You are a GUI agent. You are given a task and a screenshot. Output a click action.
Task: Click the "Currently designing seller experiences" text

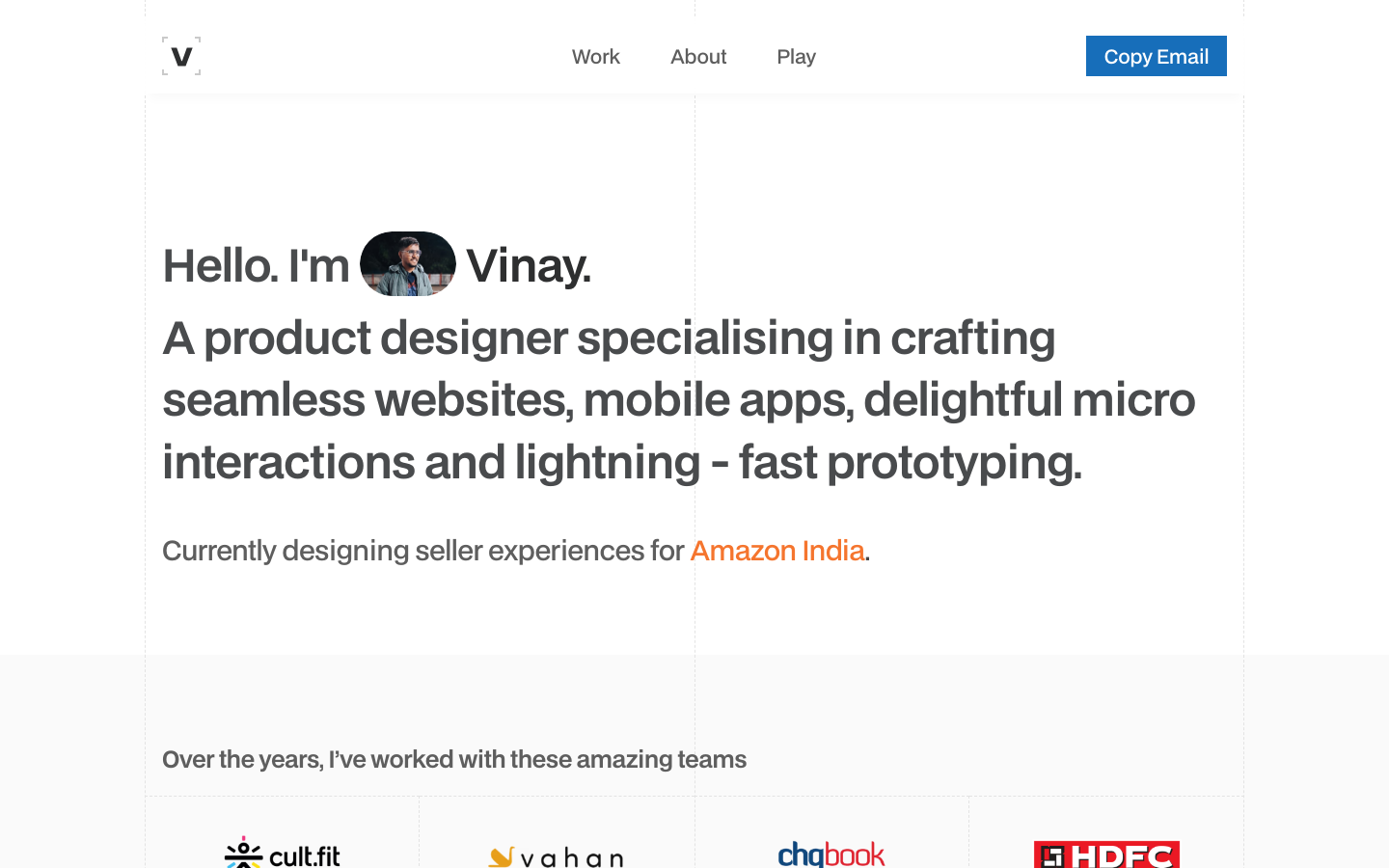pos(422,551)
